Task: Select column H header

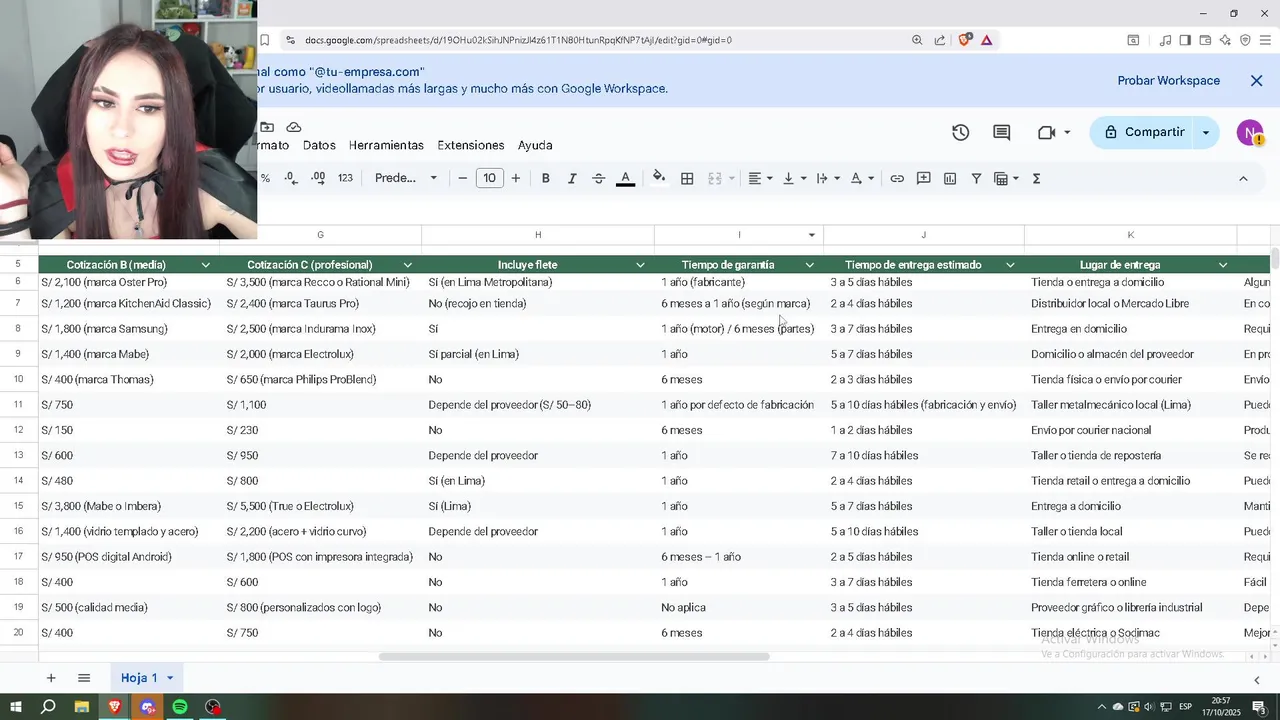Action: coord(538,235)
